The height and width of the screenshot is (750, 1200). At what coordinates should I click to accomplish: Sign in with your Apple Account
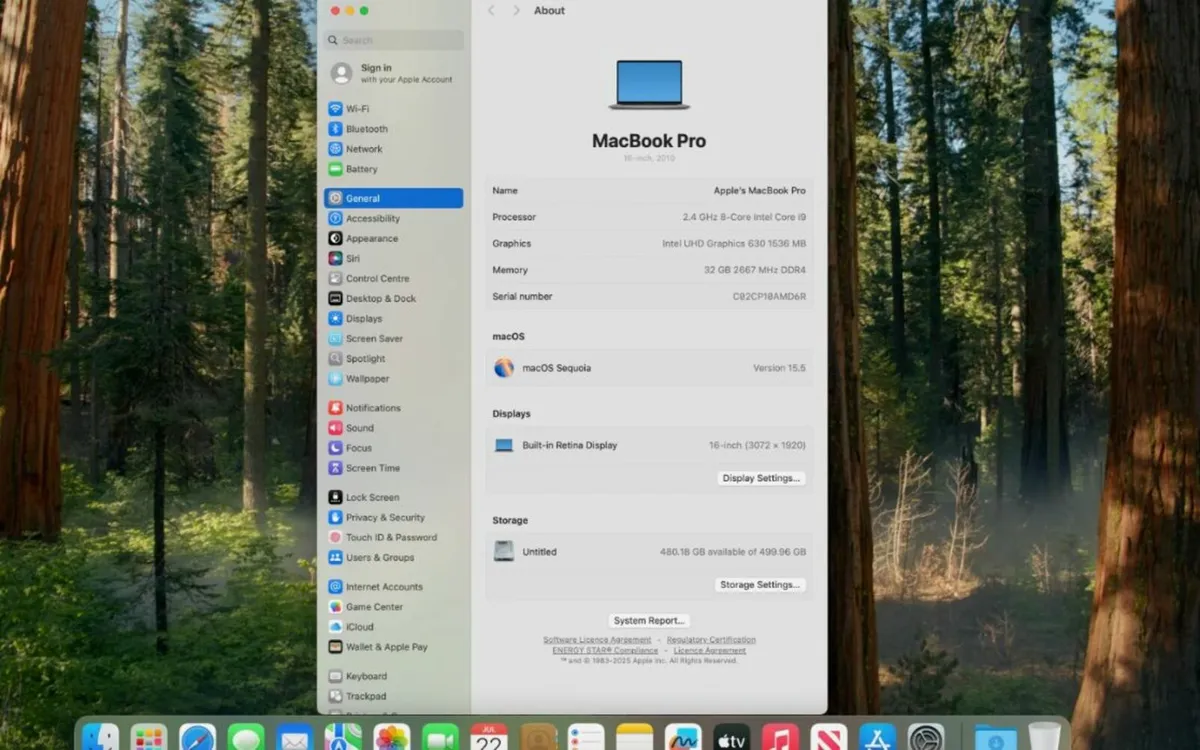pos(393,73)
